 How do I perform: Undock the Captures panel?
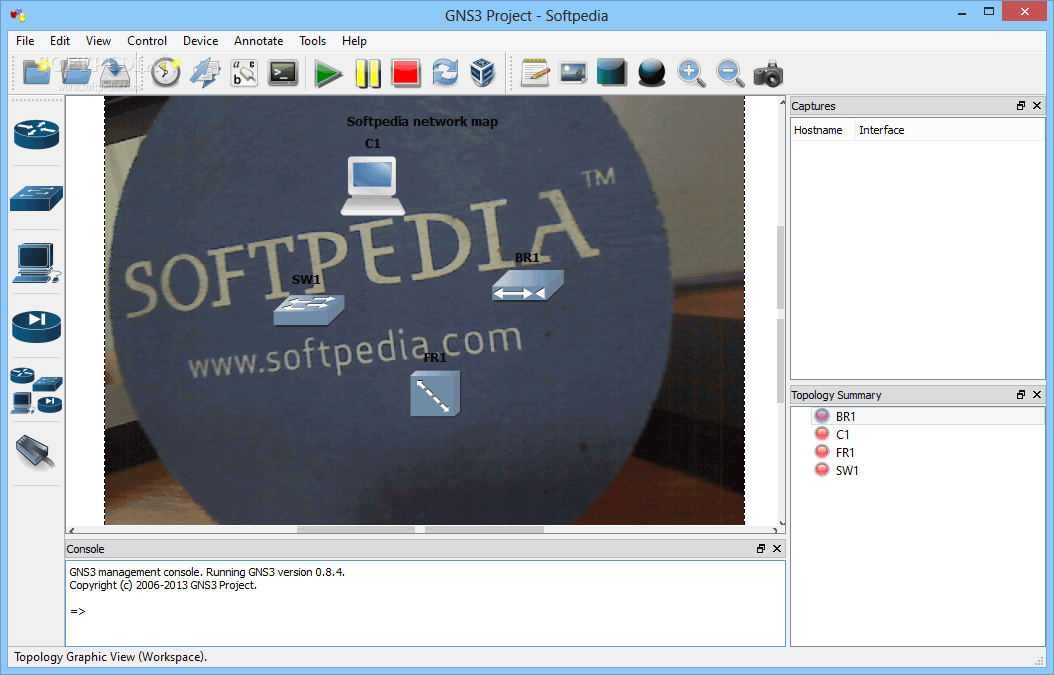[1020, 106]
